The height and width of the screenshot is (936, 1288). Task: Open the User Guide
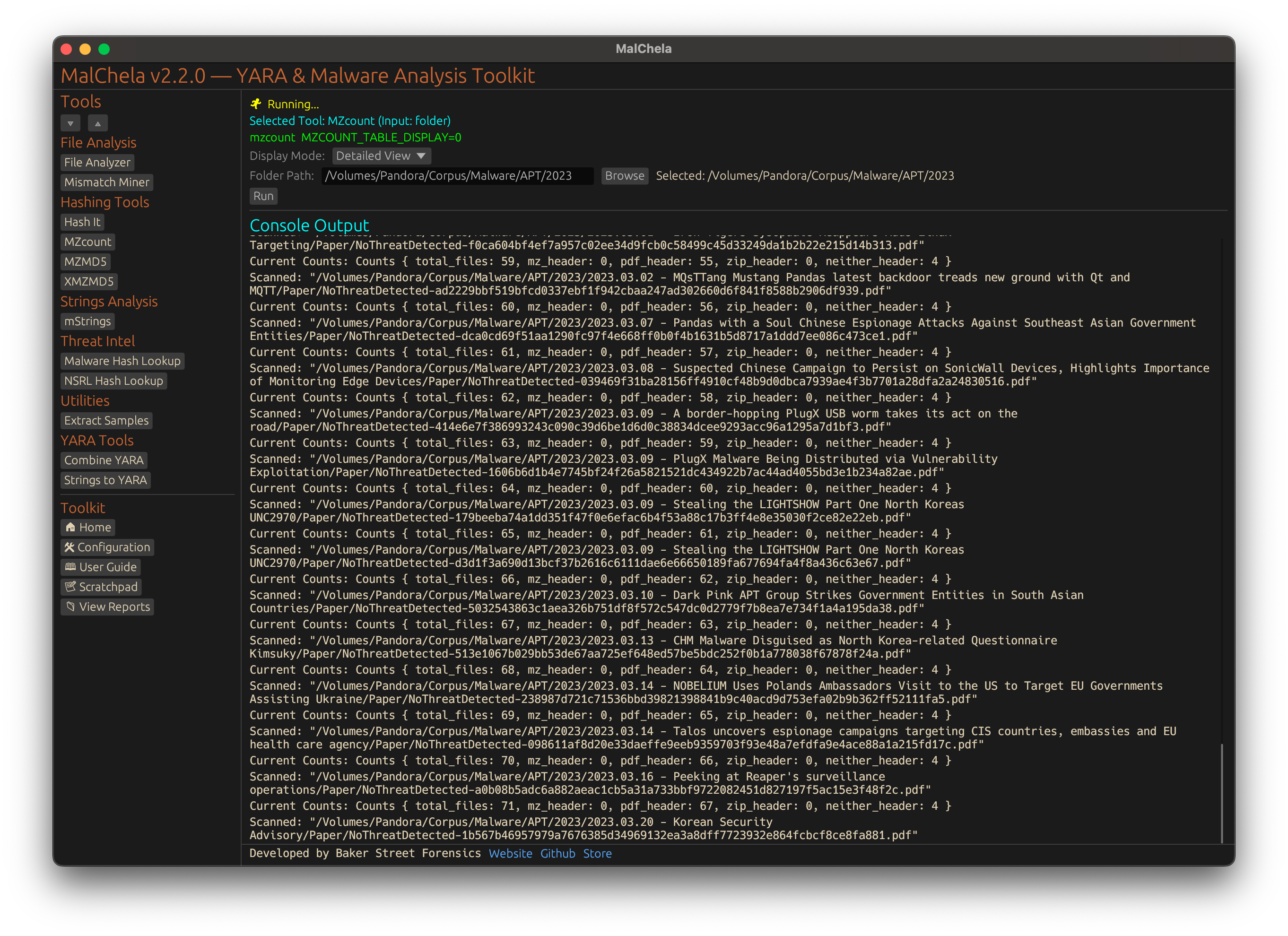[101, 567]
